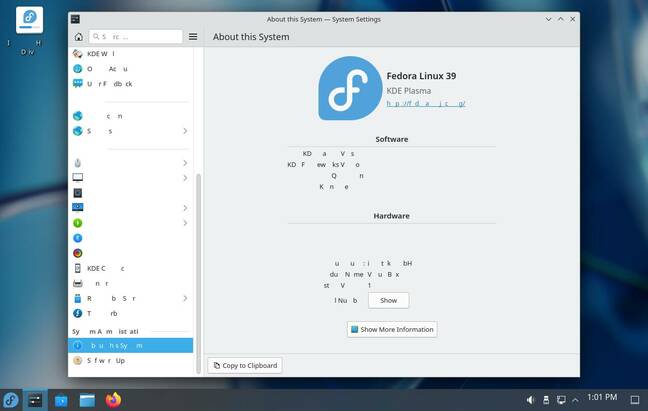Expand the network Settings row chevron
This screenshot has width=648, height=411.
point(185,131)
